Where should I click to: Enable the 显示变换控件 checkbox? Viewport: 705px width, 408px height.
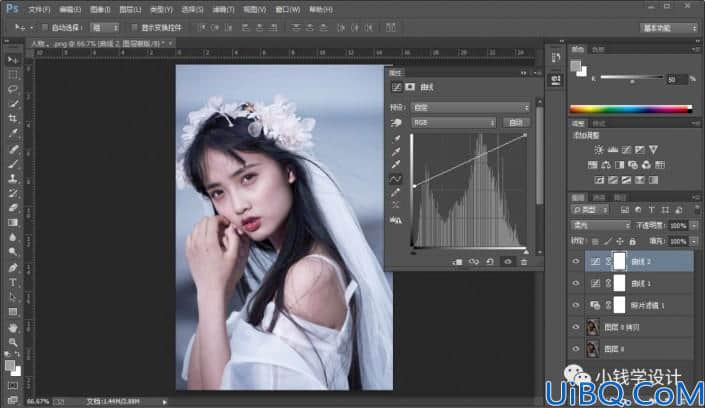pos(134,27)
